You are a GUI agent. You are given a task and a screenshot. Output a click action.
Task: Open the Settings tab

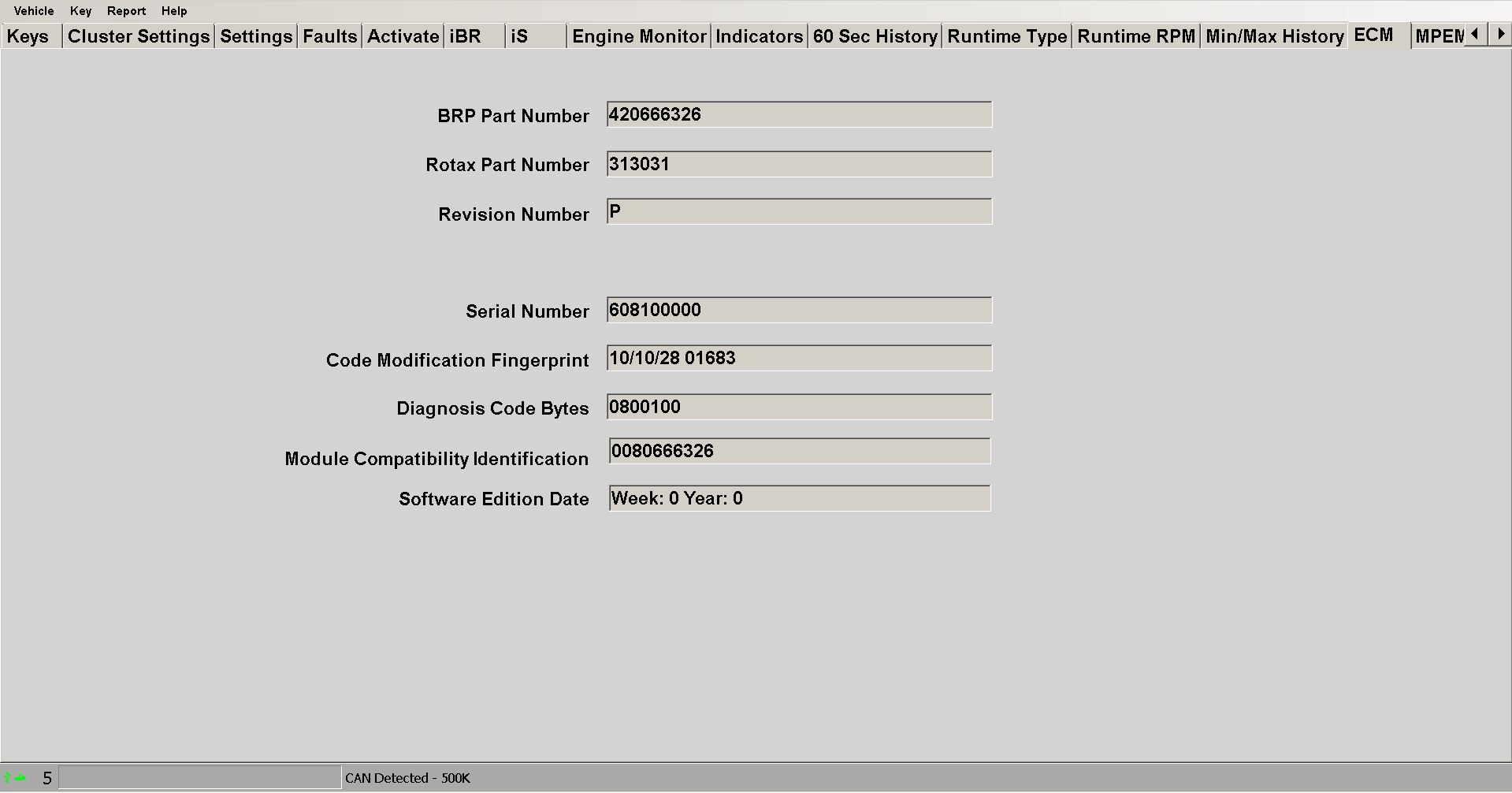click(256, 36)
